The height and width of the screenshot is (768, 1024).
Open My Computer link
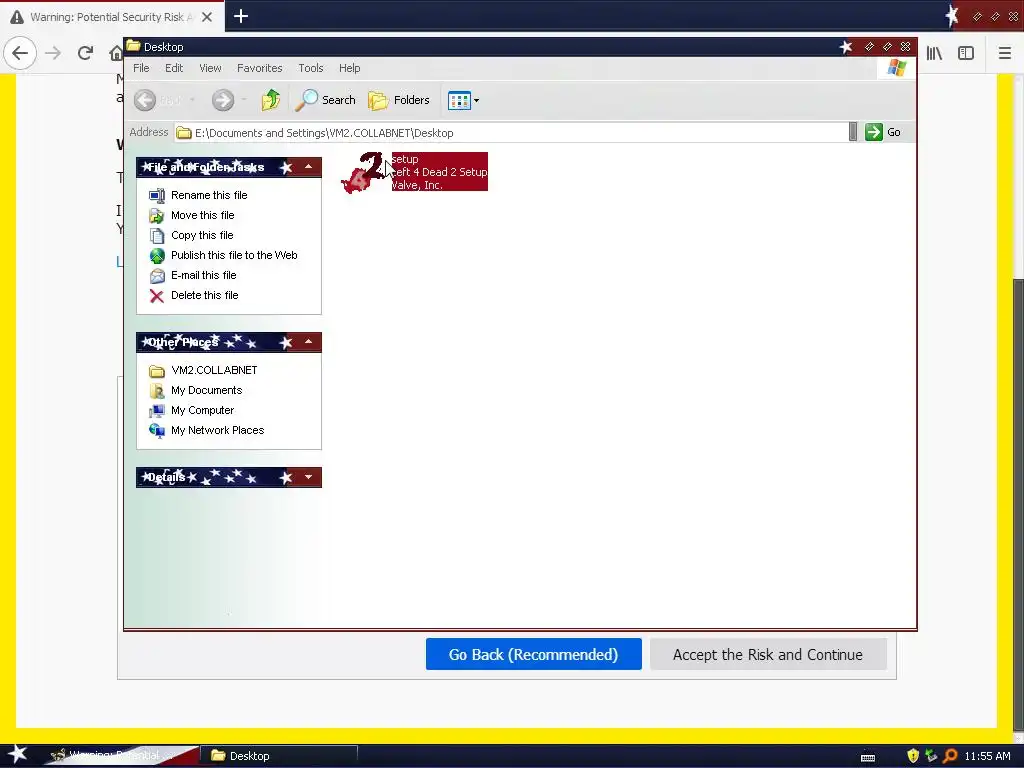202,410
